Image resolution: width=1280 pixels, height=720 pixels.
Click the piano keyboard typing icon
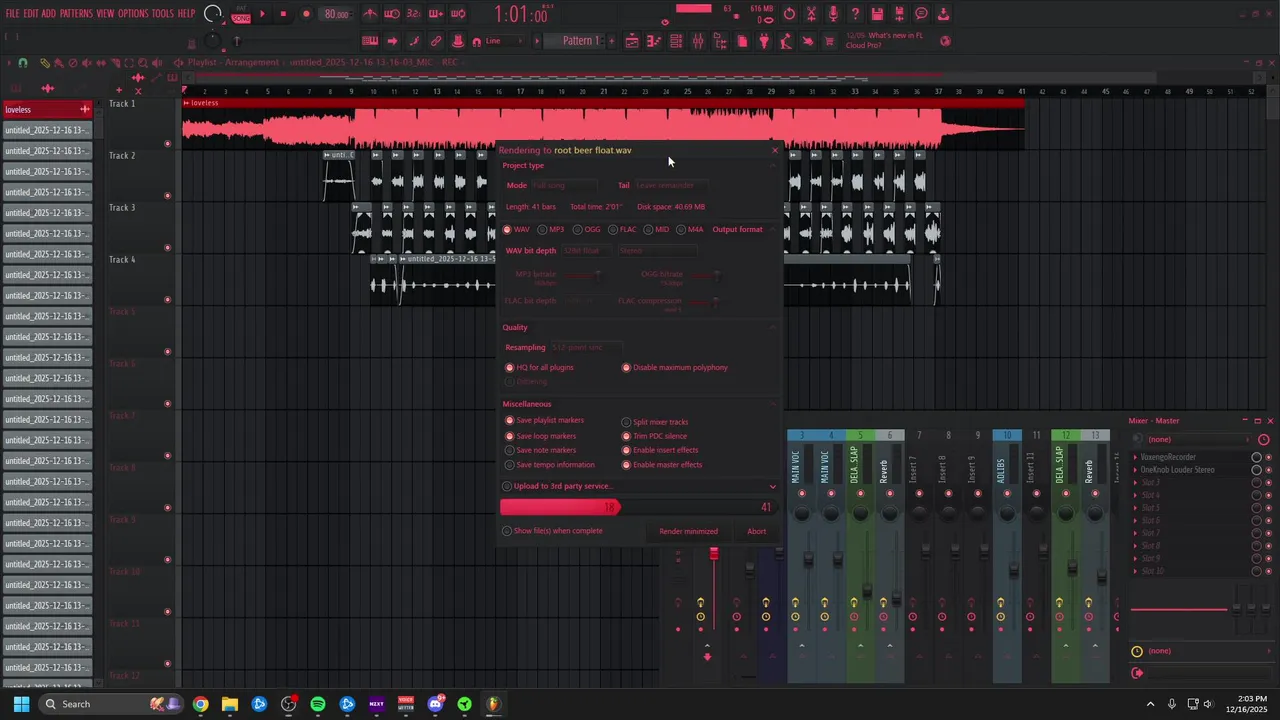click(370, 41)
